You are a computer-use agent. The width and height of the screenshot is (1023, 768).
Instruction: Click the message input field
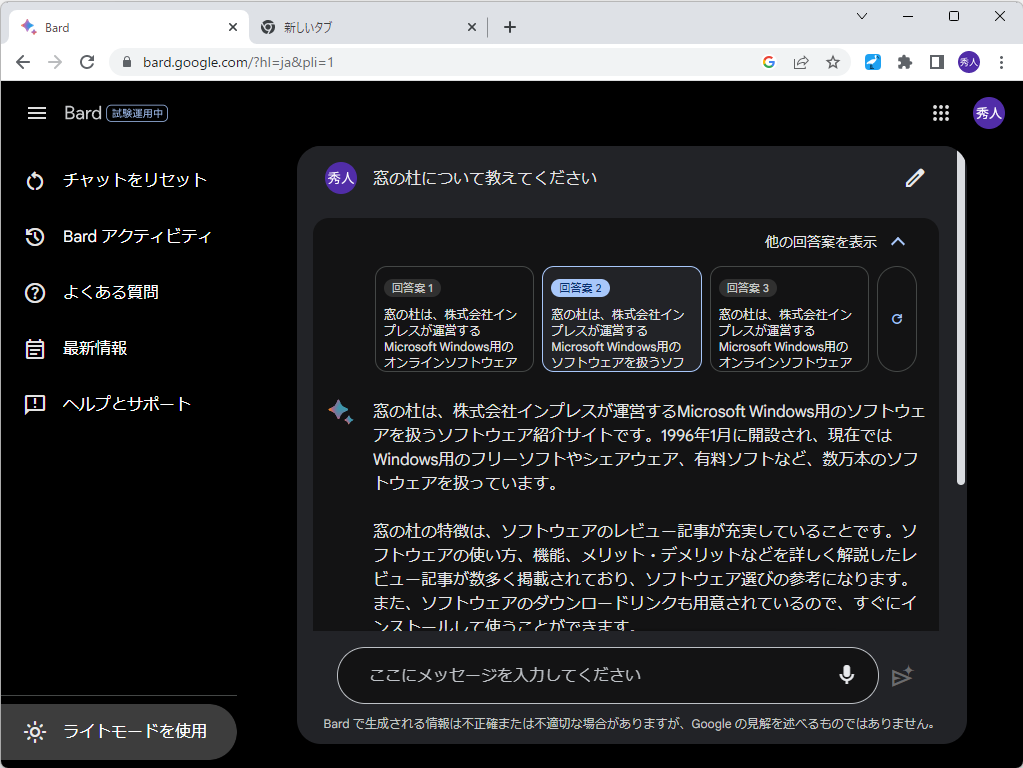pos(600,676)
